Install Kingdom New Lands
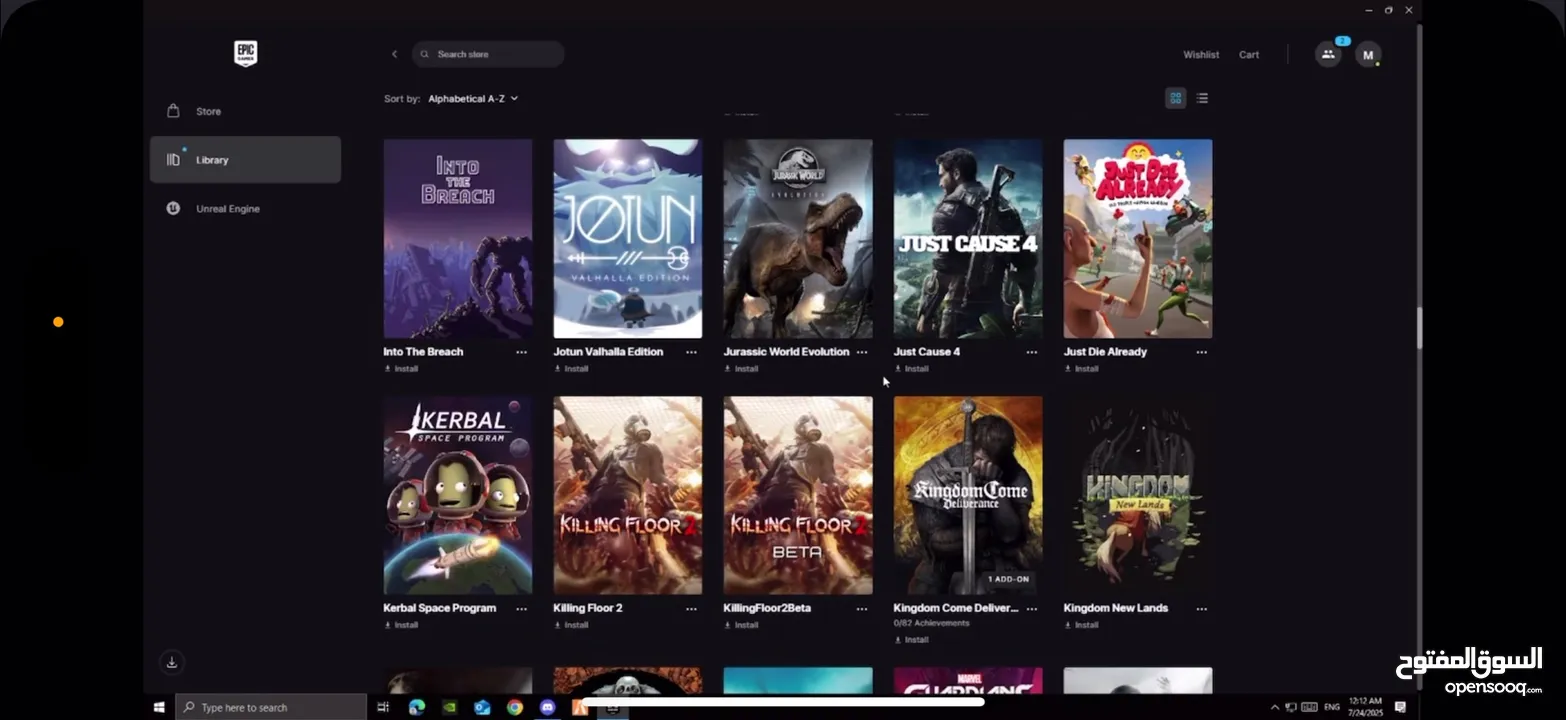This screenshot has height=720, width=1566. point(1081,625)
